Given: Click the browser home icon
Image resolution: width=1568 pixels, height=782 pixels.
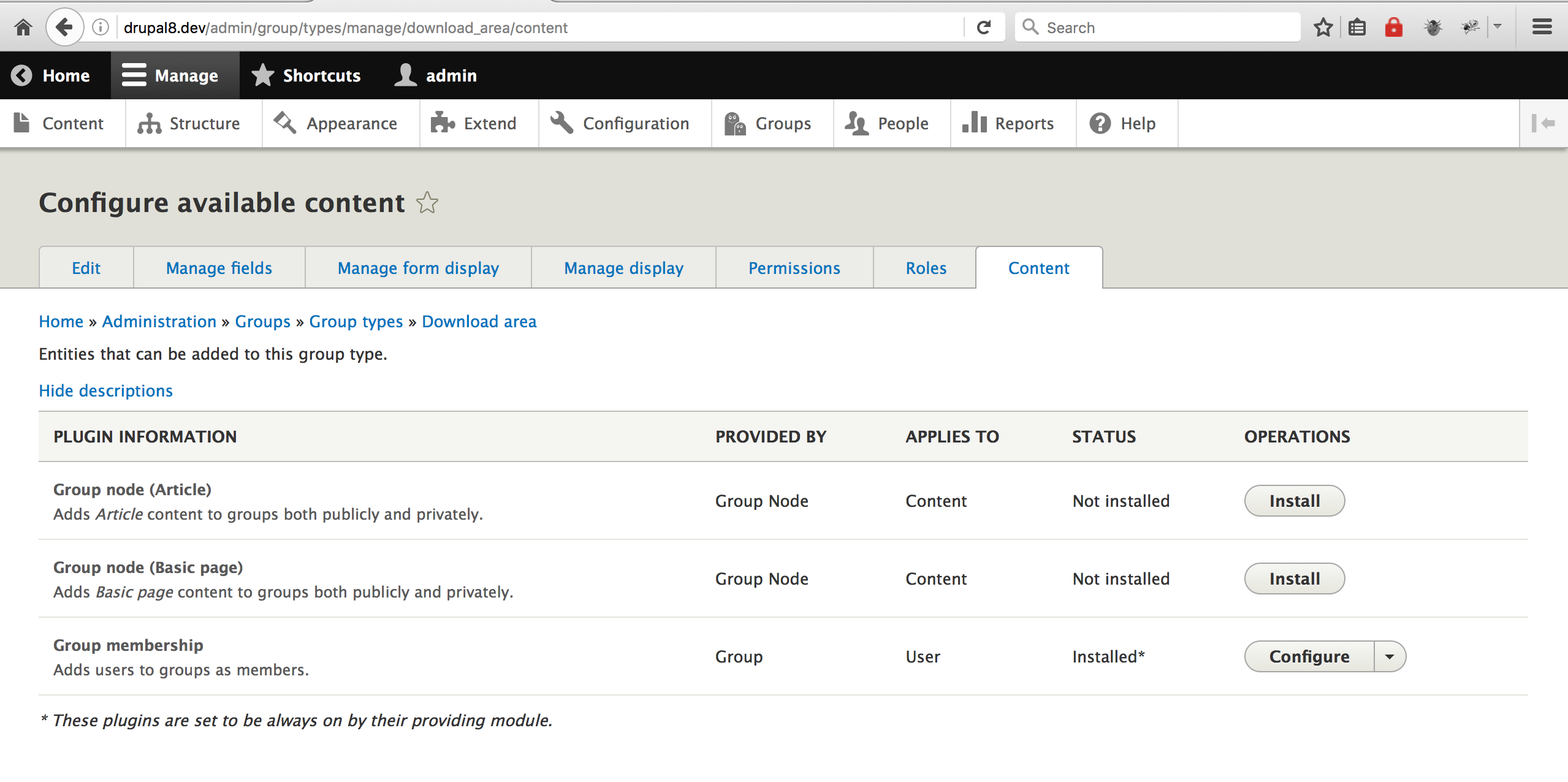Looking at the screenshot, I should (23, 28).
